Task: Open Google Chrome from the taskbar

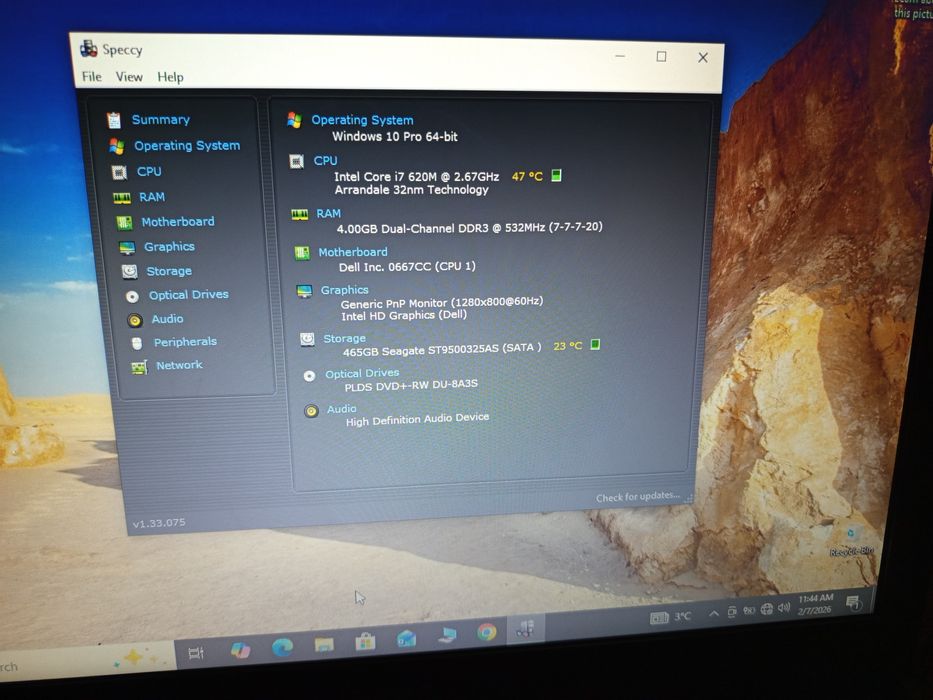Action: pyautogui.click(x=487, y=632)
